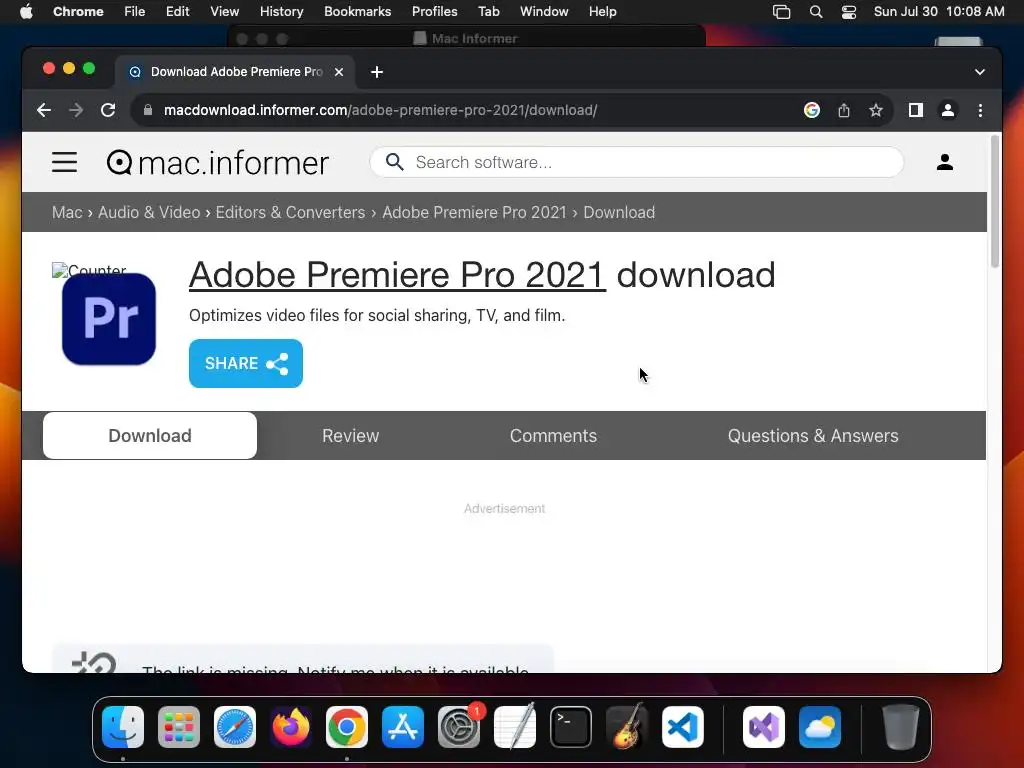Viewport: 1024px width, 768px height.
Task: Click the SHARE button
Action: (x=246, y=363)
